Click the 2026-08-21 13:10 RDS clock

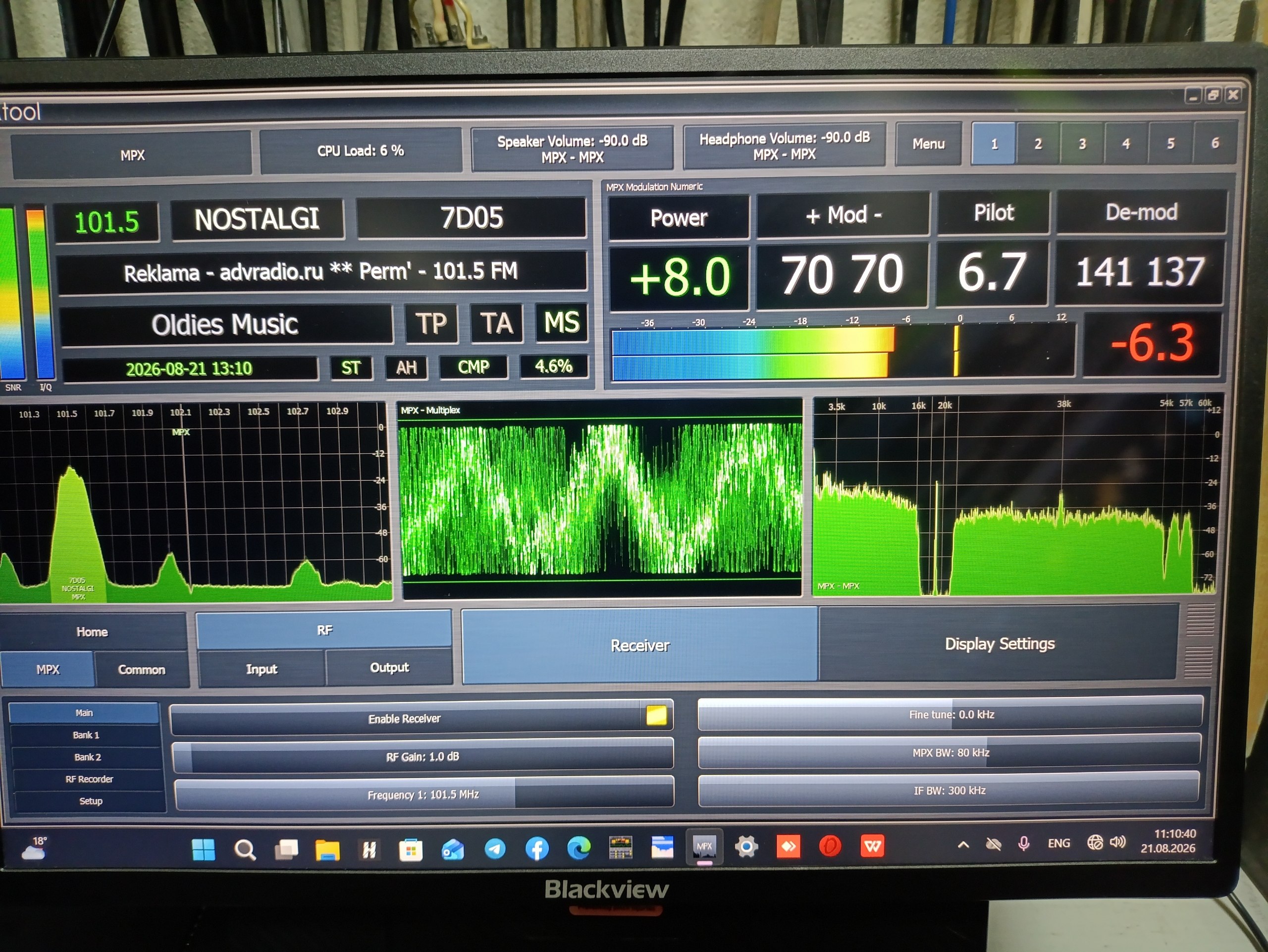click(189, 369)
